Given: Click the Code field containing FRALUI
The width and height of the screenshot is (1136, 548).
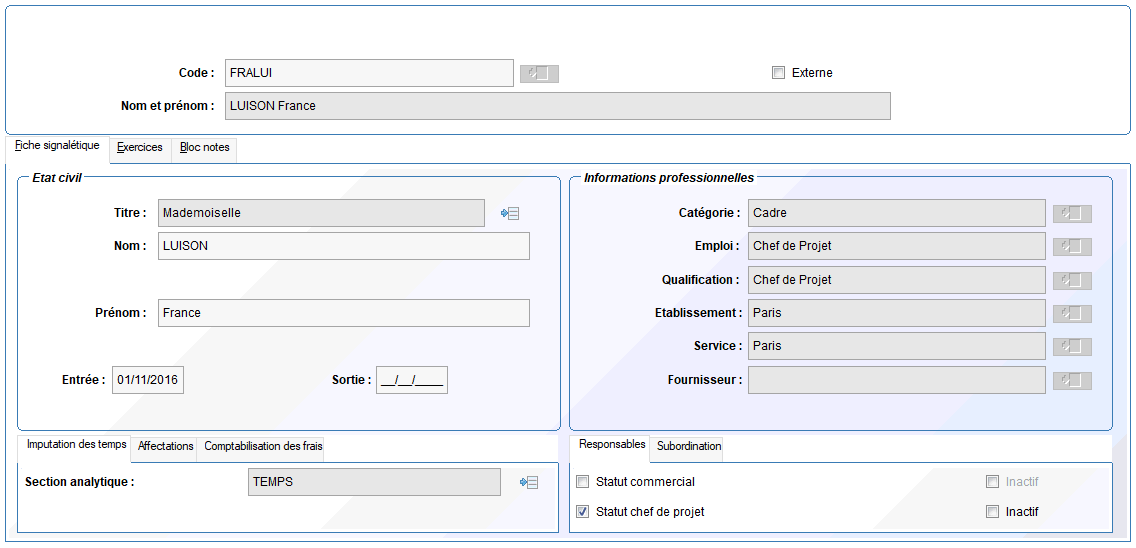Looking at the screenshot, I should click(369, 72).
